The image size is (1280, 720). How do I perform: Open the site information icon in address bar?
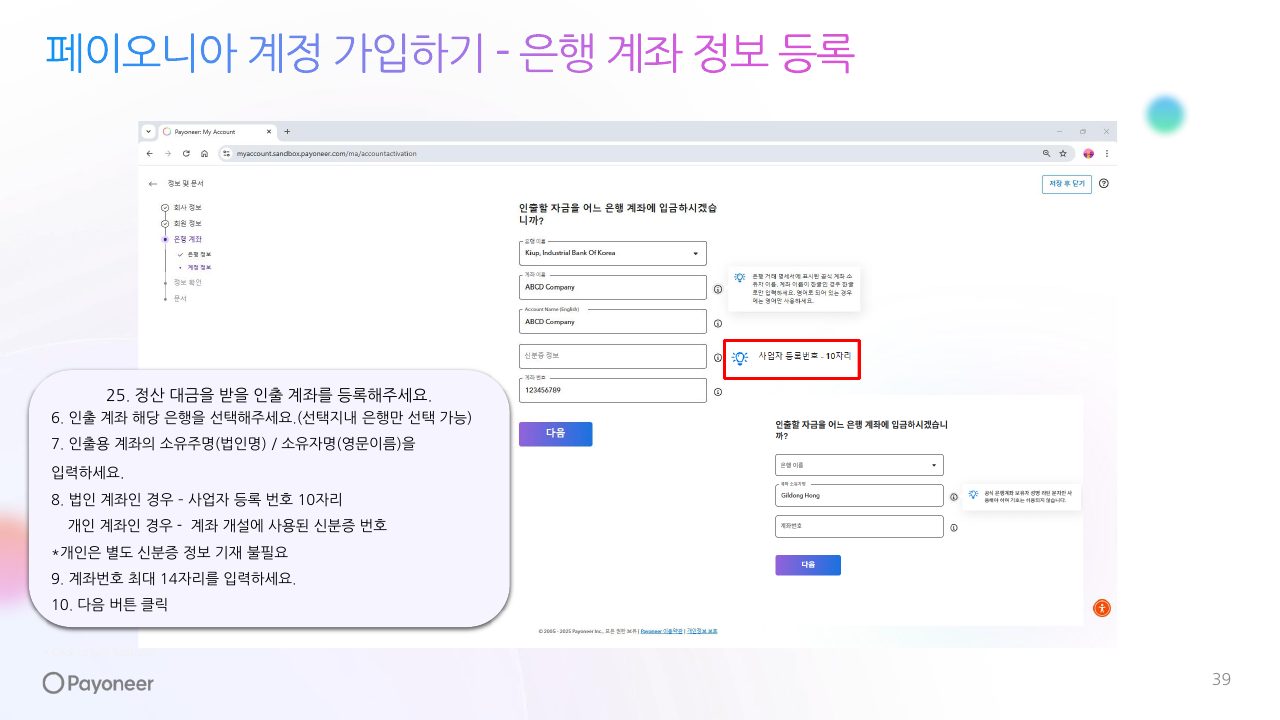point(227,153)
